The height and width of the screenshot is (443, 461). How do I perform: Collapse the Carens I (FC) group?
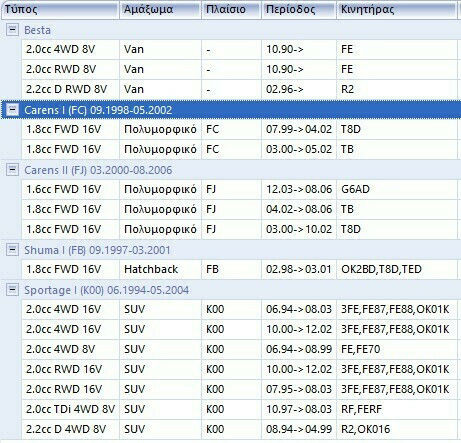(12, 110)
